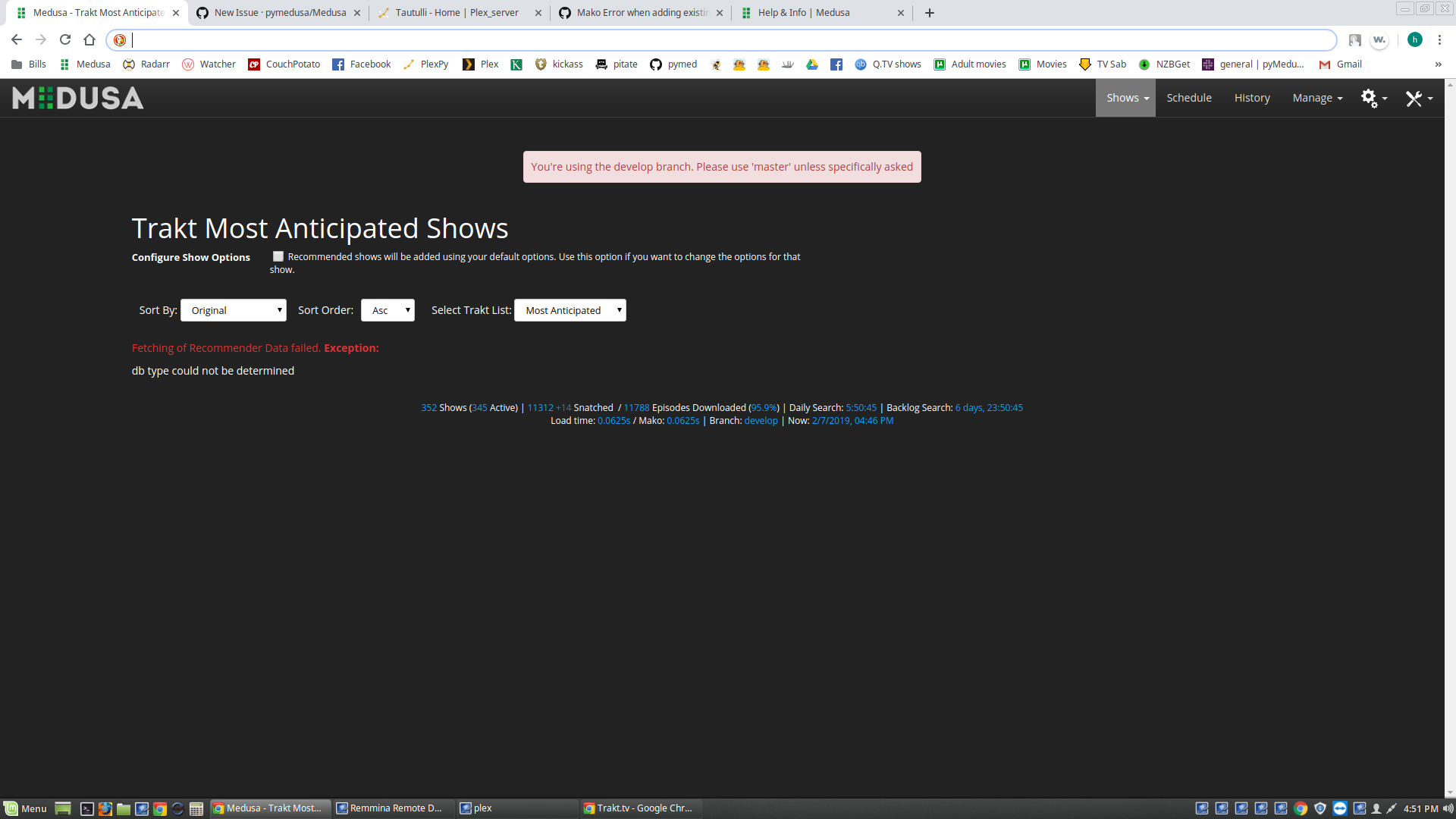This screenshot has width=1456, height=819.
Task: Enable the Configure Show Options checkbox
Action: (278, 256)
